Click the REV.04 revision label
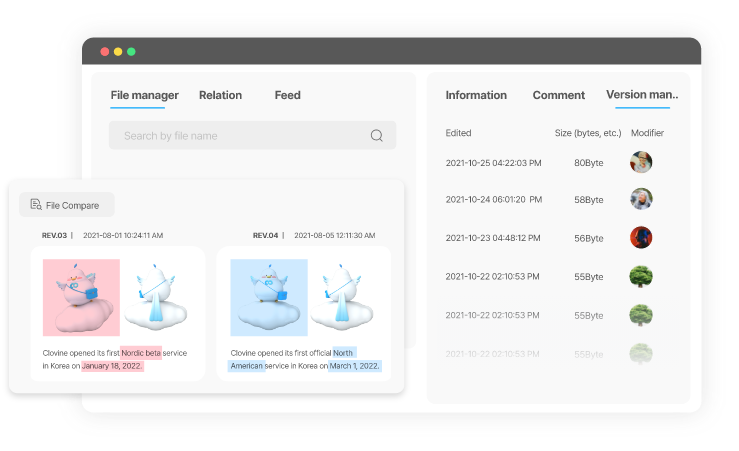Viewport: 739px width, 451px height. (x=265, y=235)
